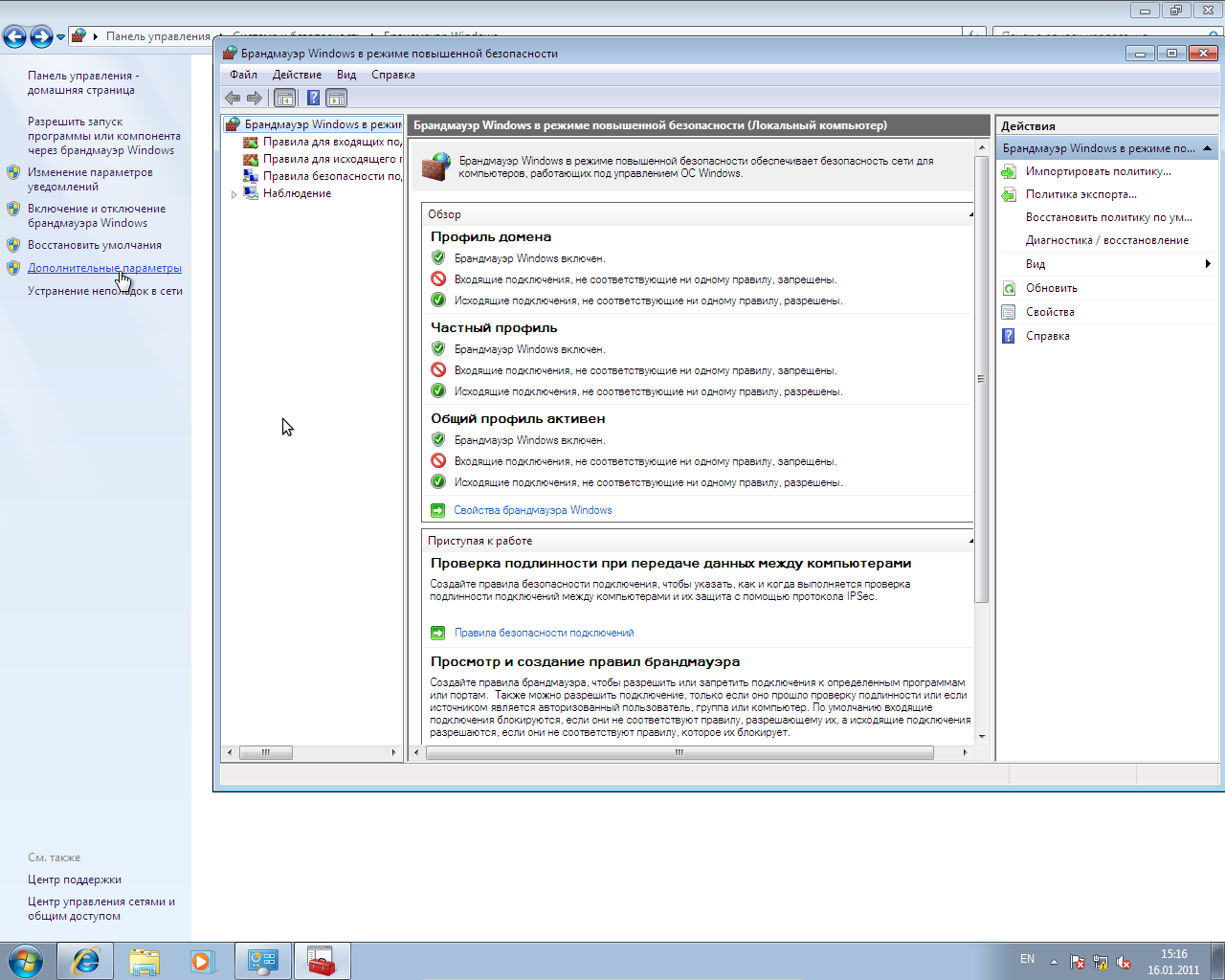Click the Свойства properties icon
The height and width of the screenshot is (980, 1225).
[1009, 312]
